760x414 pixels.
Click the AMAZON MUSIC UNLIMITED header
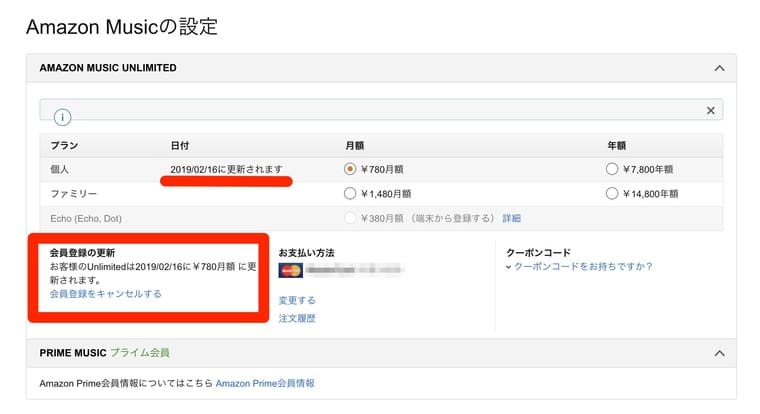(x=108, y=68)
